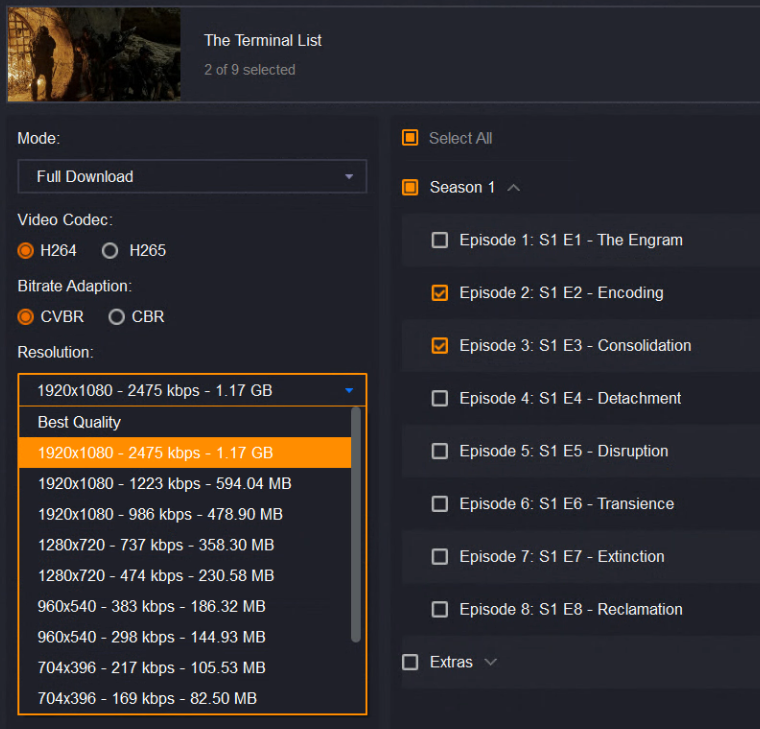Choose 960x540 383 kbps resolution option

pyautogui.click(x=151, y=606)
